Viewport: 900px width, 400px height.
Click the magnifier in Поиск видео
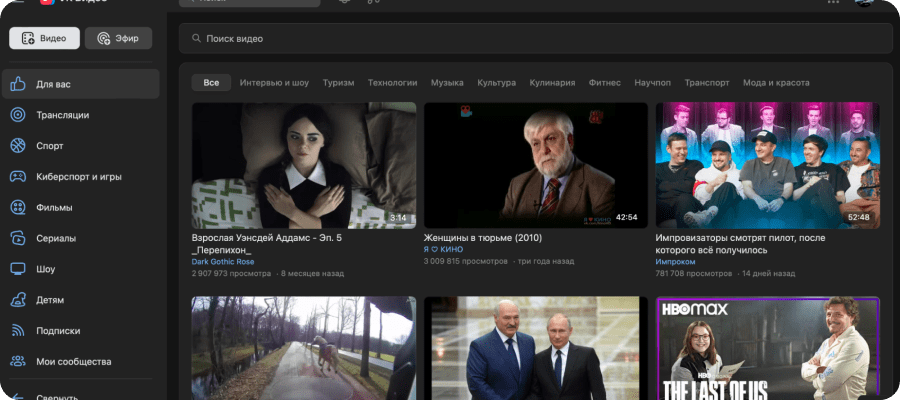coord(196,38)
